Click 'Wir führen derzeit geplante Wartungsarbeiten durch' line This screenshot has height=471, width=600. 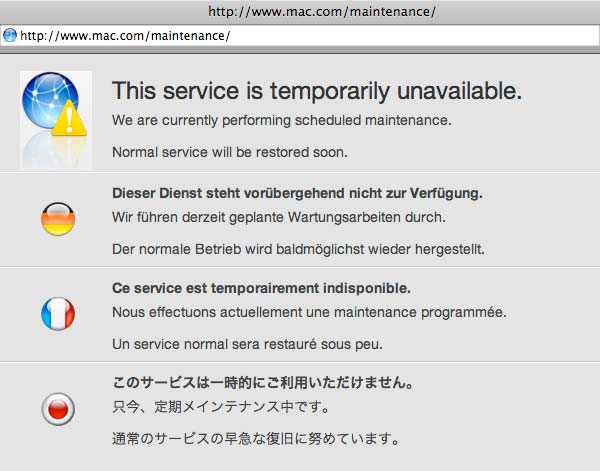(278, 216)
